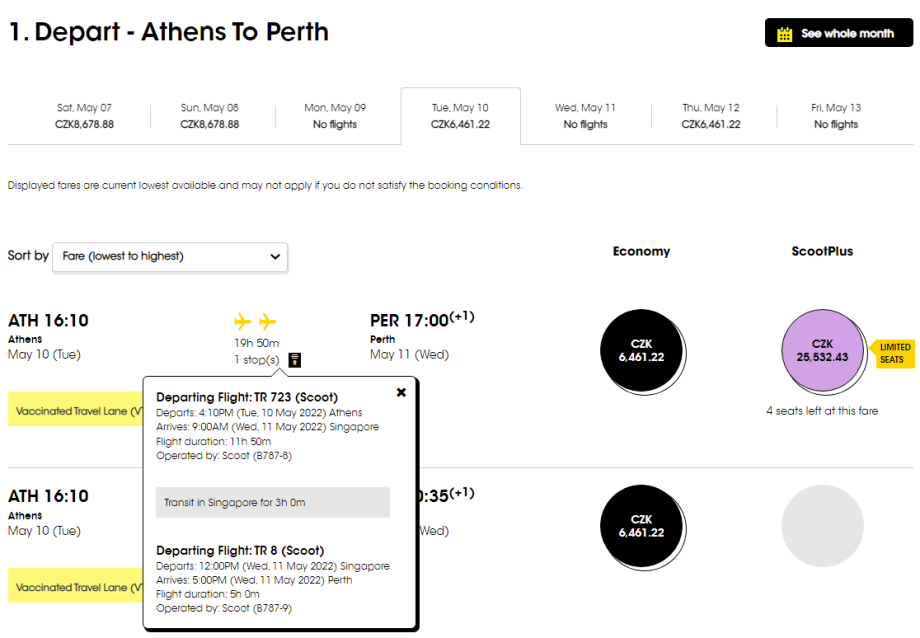Click the stopover info icon beside 1 stop(s)
The height and width of the screenshot is (638, 920).
coord(295,360)
